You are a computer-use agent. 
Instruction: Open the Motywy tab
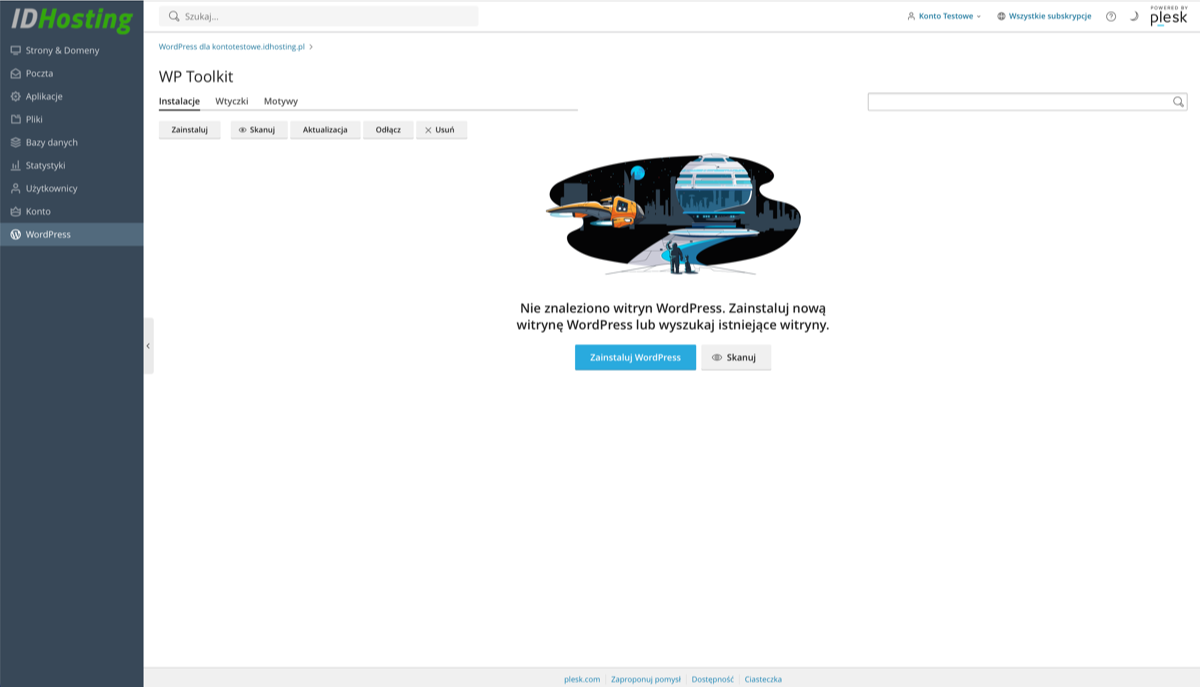point(280,101)
